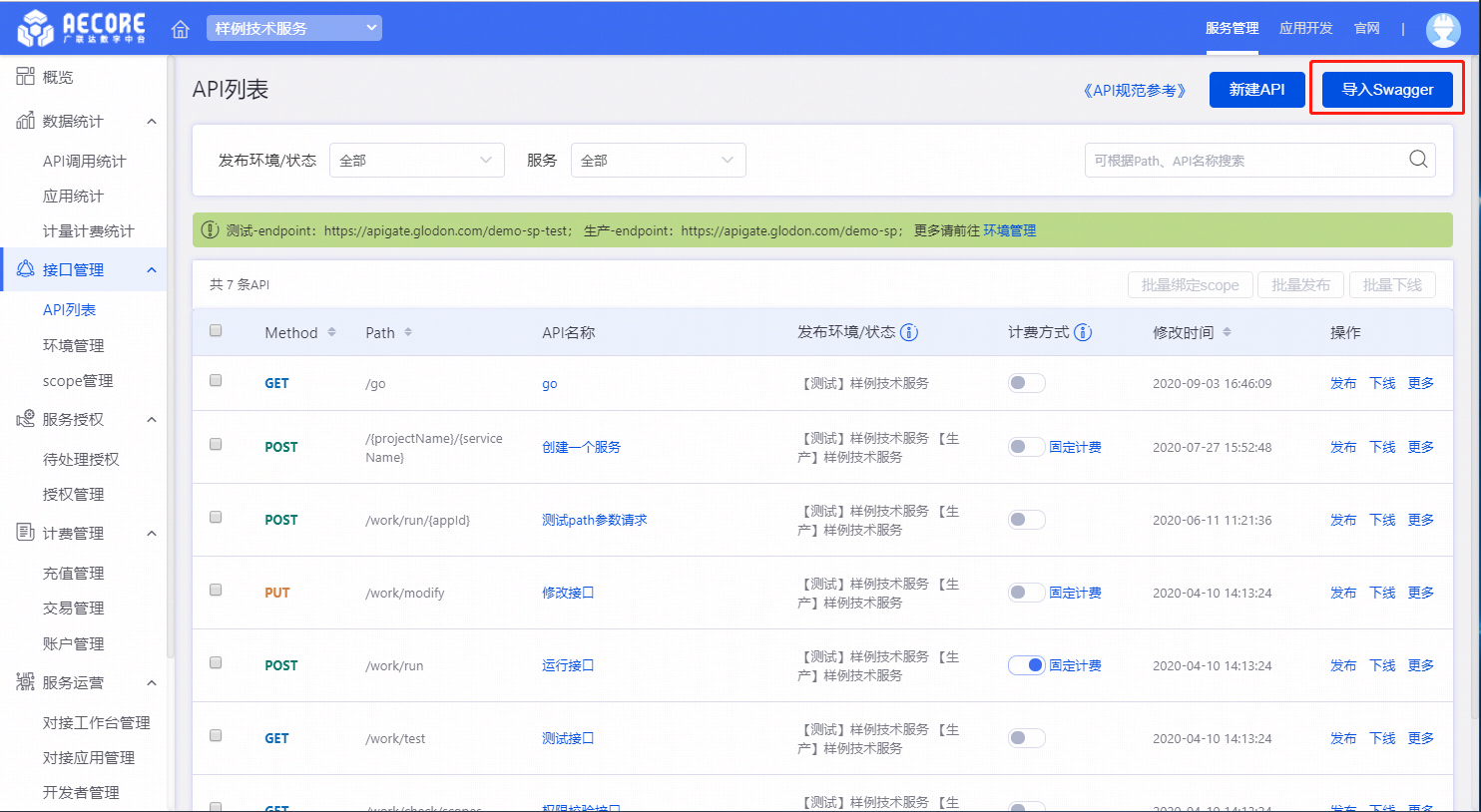Image resolution: width=1481 pixels, height=812 pixels.
Task: Open the 样例技术服务 service selector
Action: pyautogui.click(x=294, y=29)
